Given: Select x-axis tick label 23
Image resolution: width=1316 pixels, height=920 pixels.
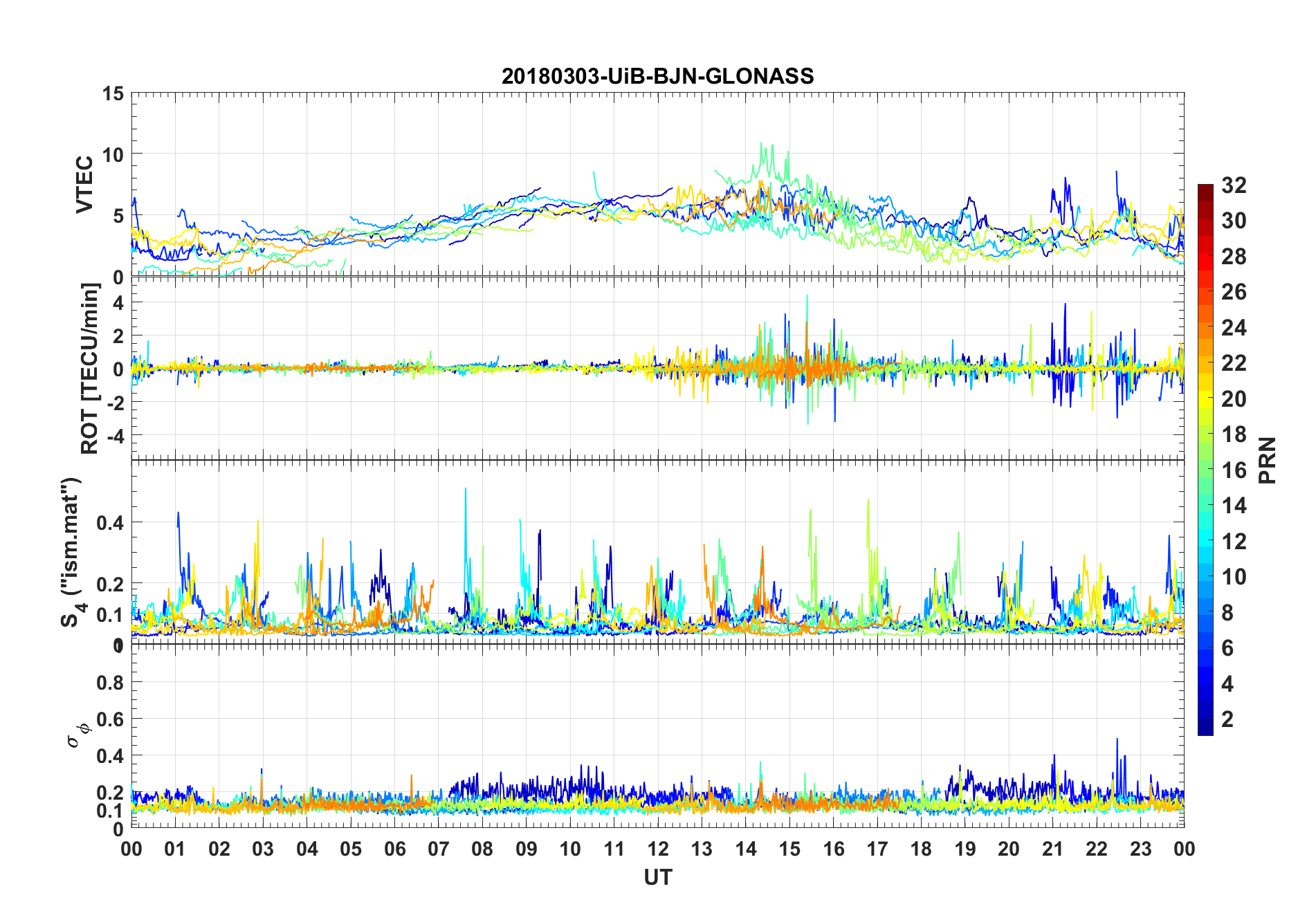Looking at the screenshot, I should (1140, 849).
